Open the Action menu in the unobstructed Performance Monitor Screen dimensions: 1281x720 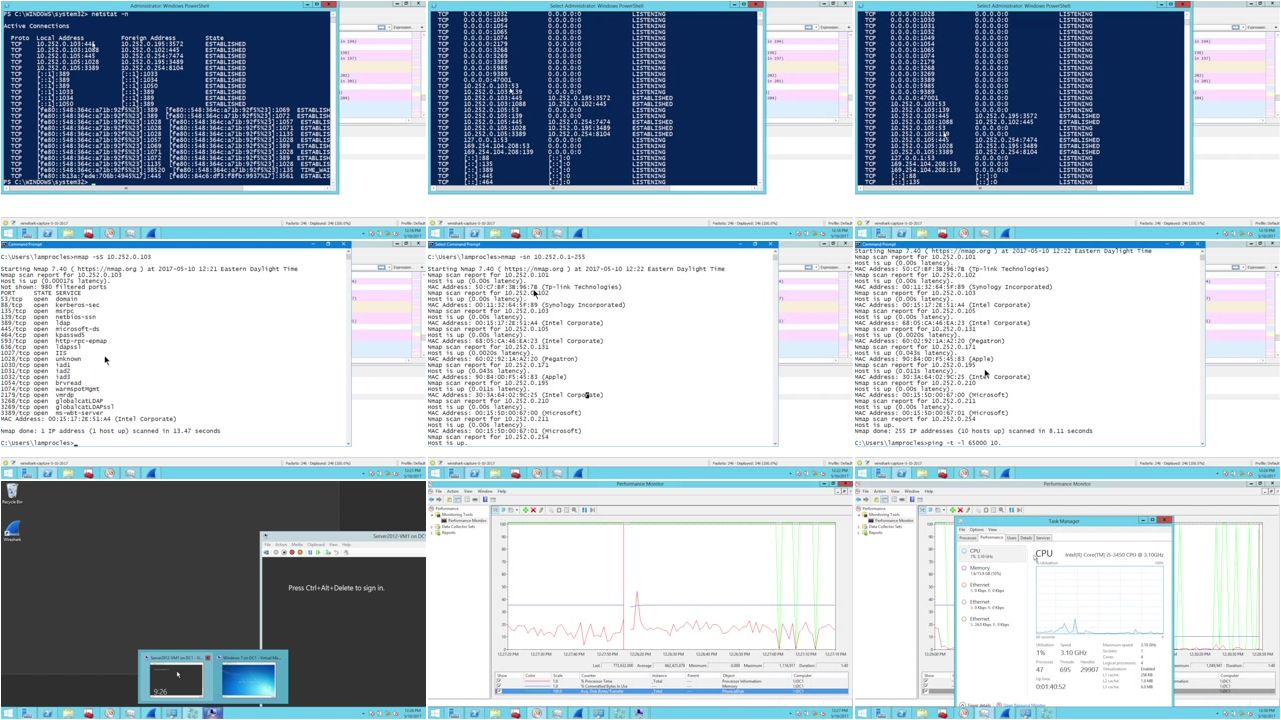[x=453, y=491]
